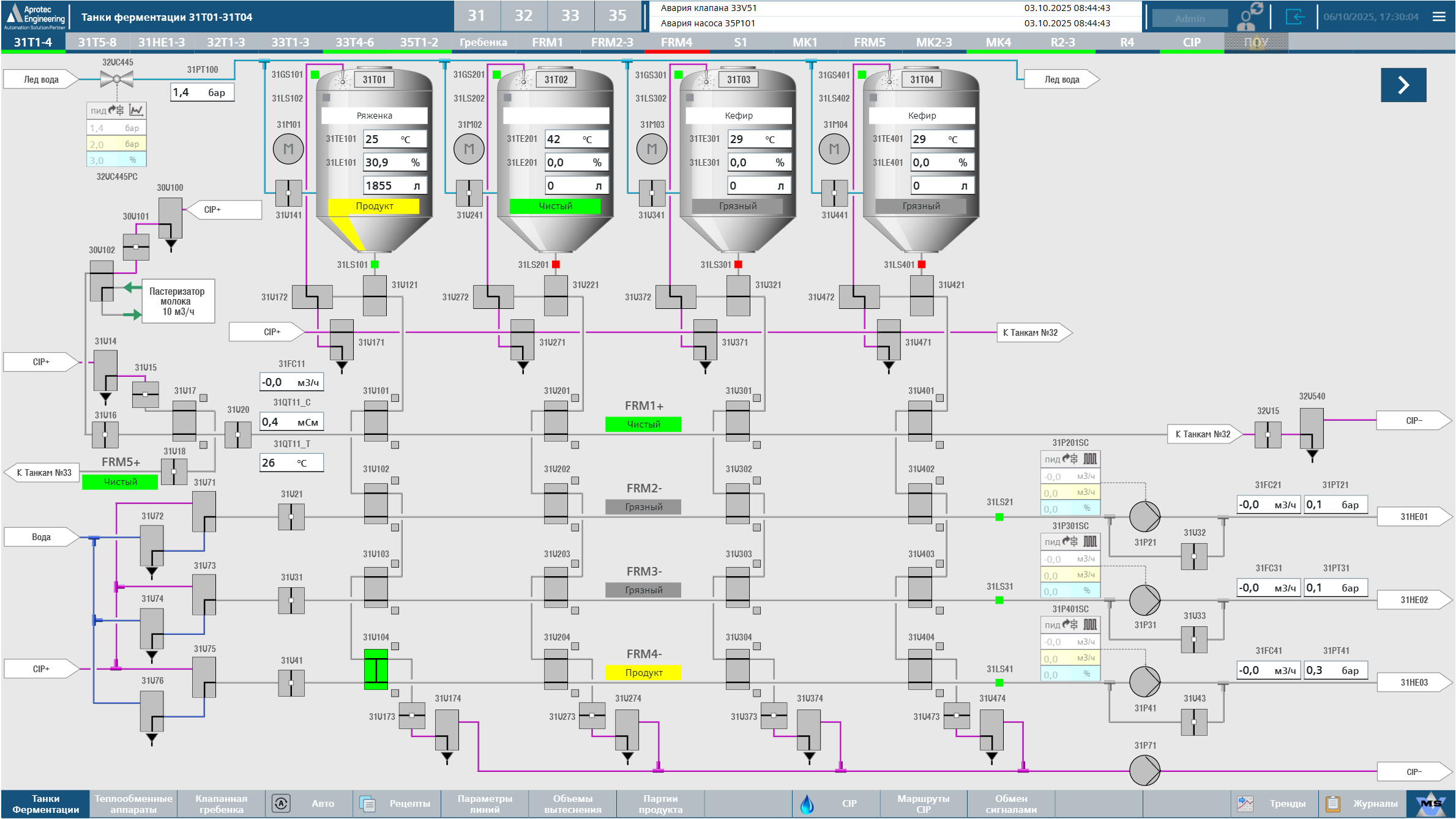The width and height of the screenshot is (1456, 819).
Task: Click the 31M01 agitator motor symbol
Action: [288, 149]
